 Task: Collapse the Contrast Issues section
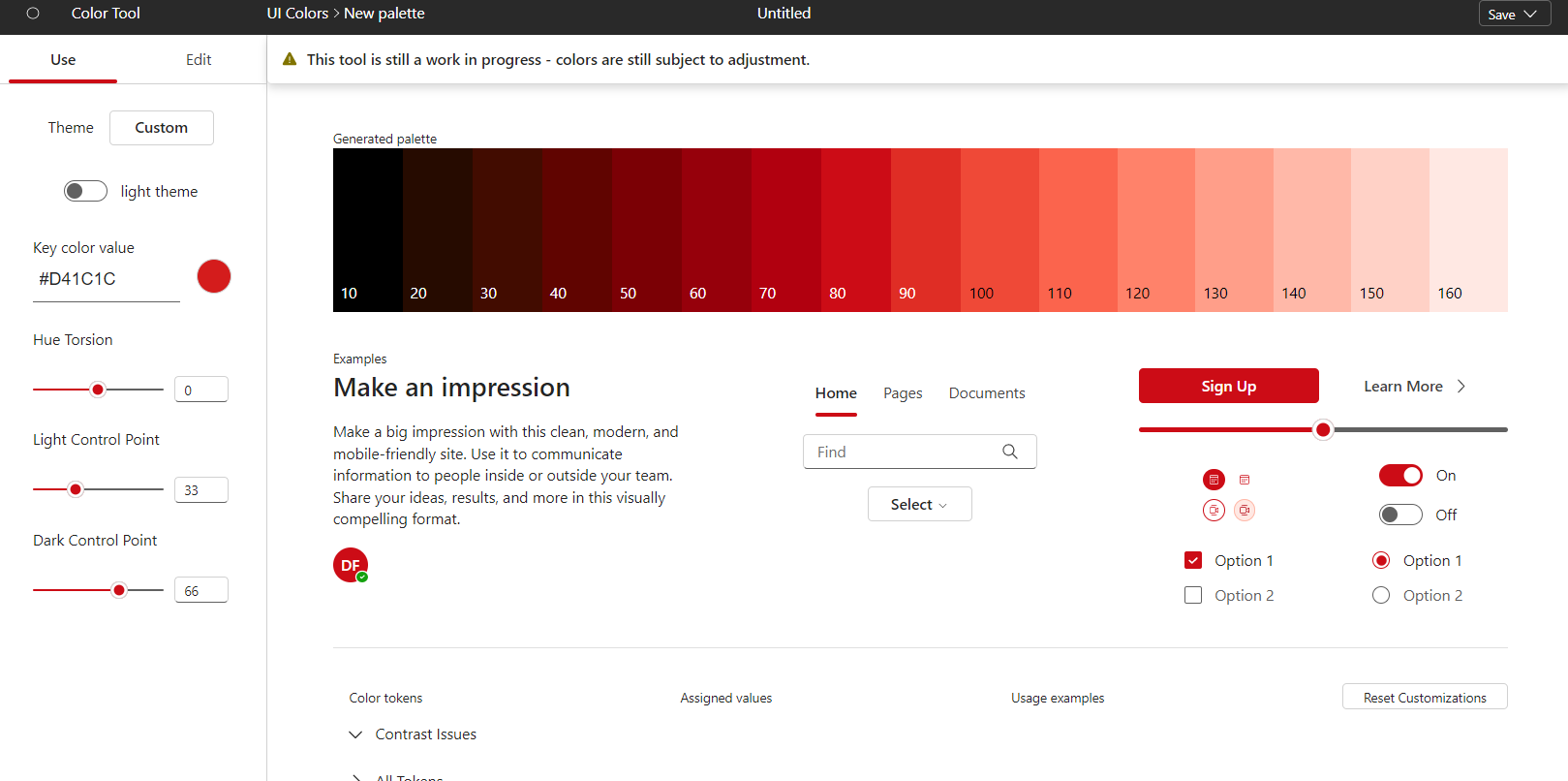(355, 734)
